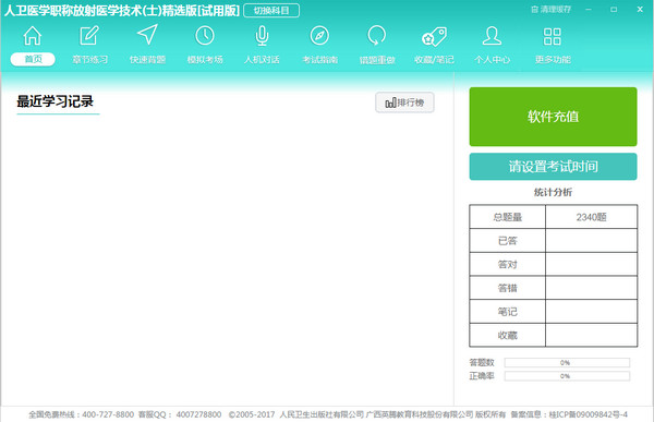The width and height of the screenshot is (655, 430).
Task: Click the 2340题 total cell
Action: click(591, 217)
